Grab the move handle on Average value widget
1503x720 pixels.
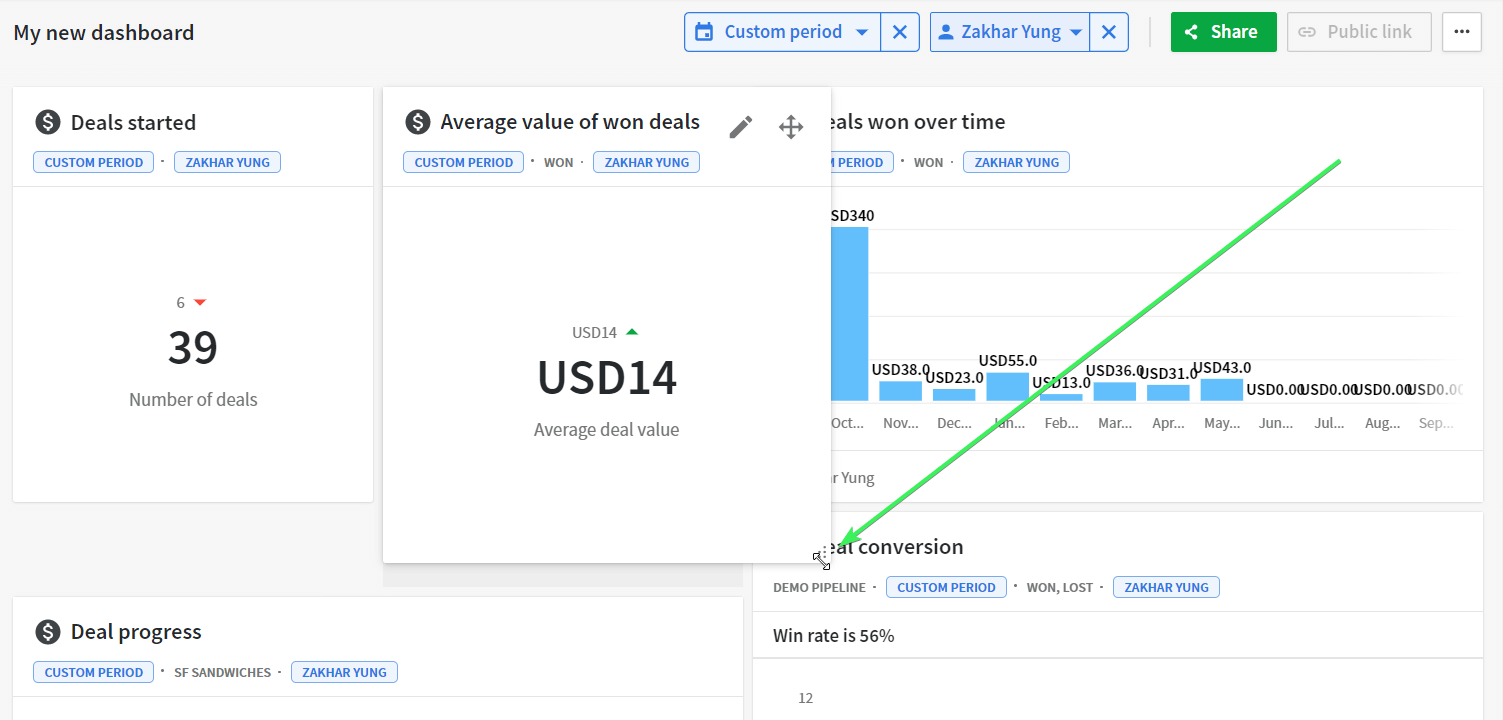pyautogui.click(x=791, y=127)
